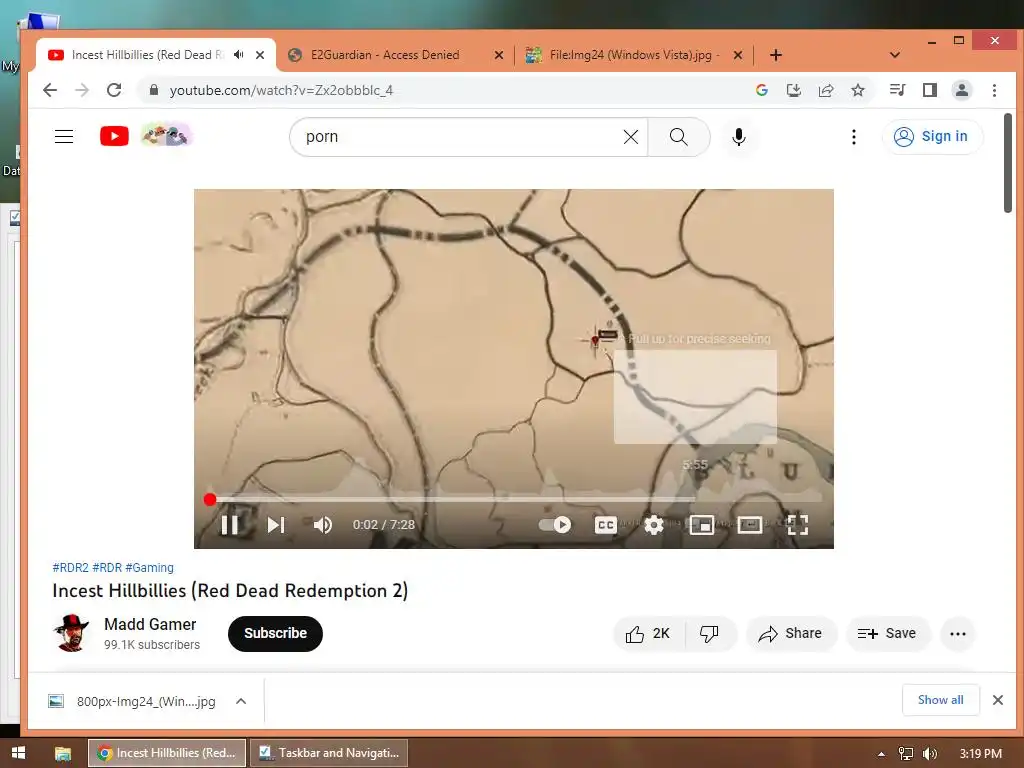Click the install app icon in address bar
Viewport: 1024px width, 768px height.
tap(793, 90)
